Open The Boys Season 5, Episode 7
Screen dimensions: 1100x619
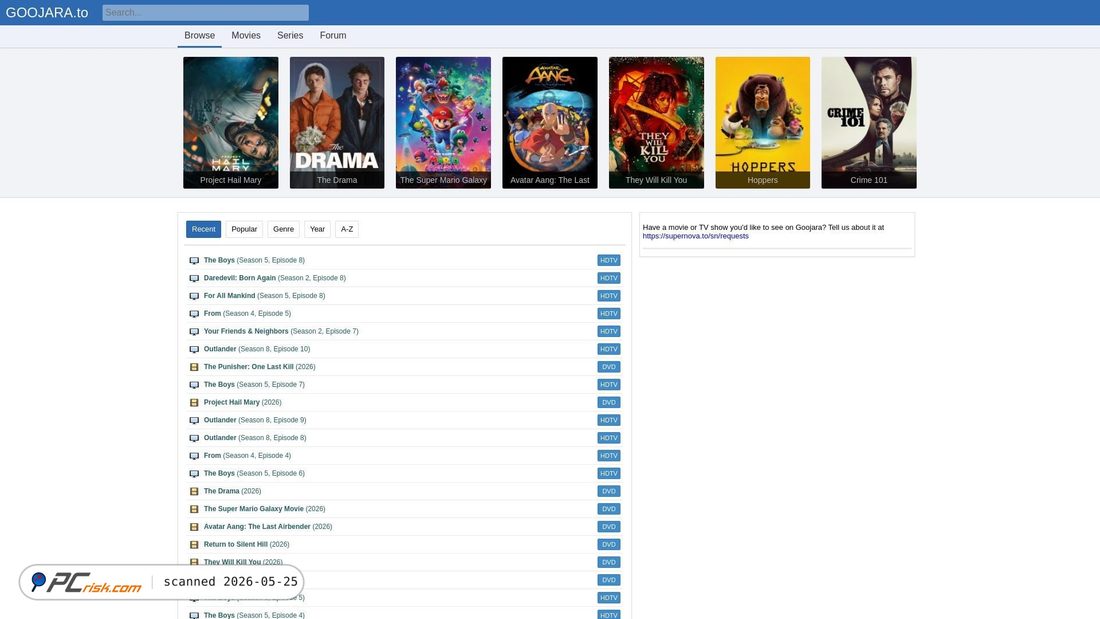click(x=254, y=385)
